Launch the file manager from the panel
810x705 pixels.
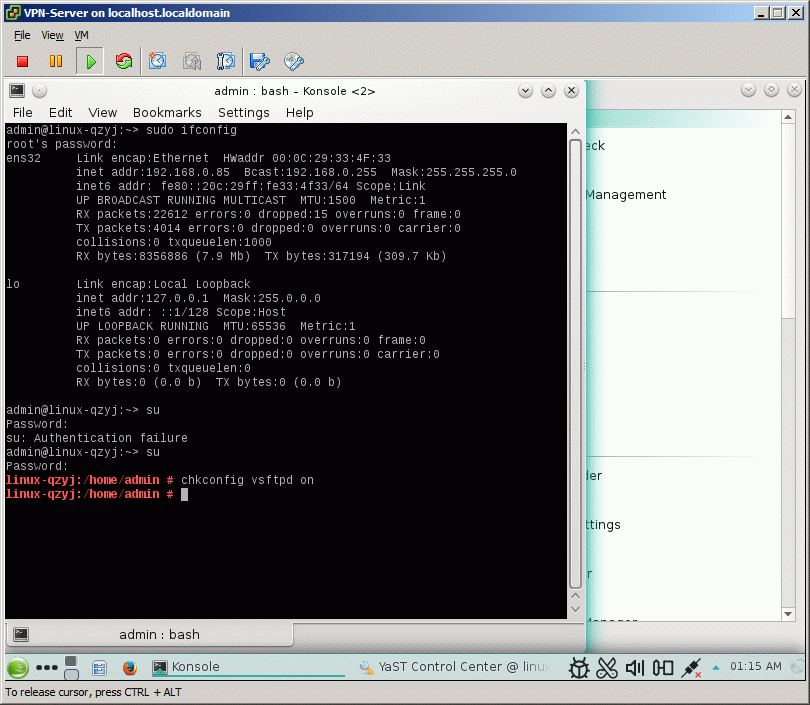[x=99, y=668]
